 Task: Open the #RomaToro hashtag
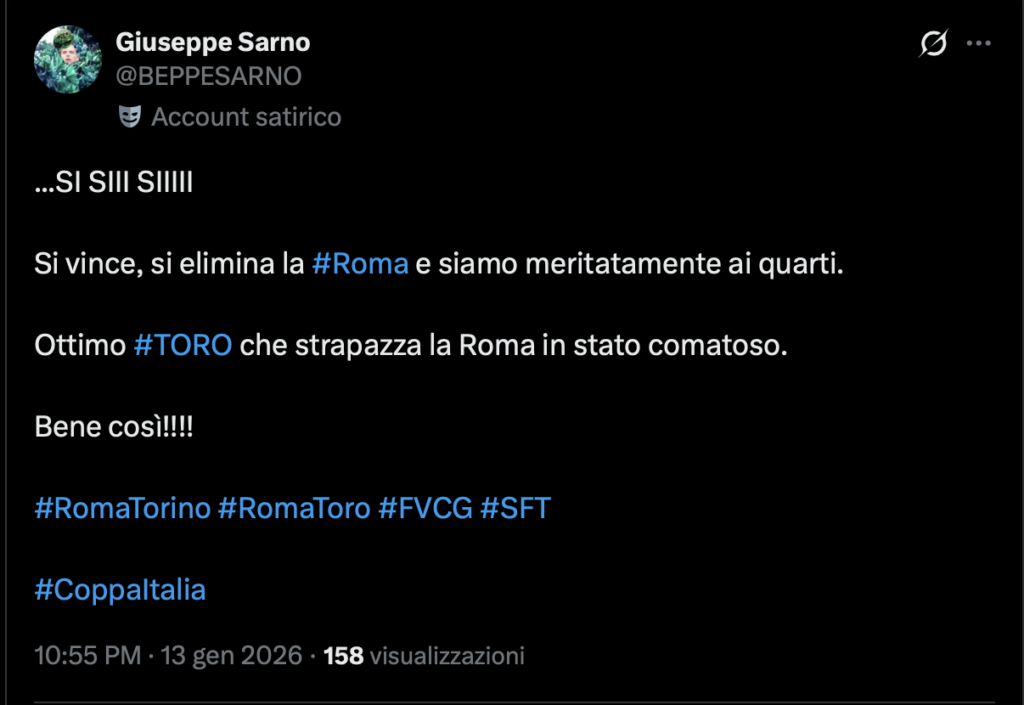[293, 508]
